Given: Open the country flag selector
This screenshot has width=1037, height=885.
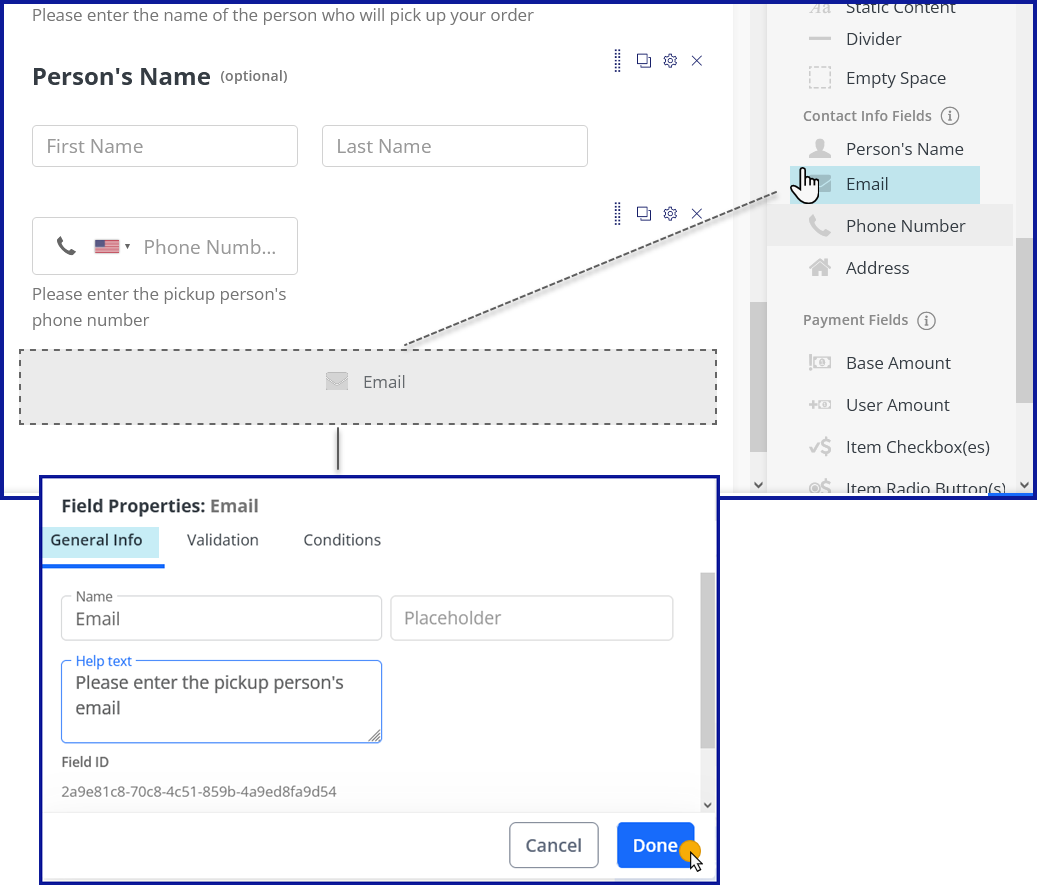Looking at the screenshot, I should point(106,246).
